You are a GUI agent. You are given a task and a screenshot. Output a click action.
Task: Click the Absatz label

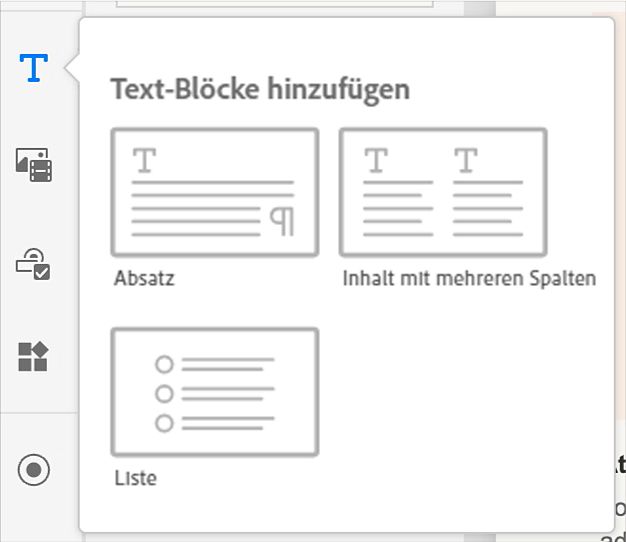[145, 278]
